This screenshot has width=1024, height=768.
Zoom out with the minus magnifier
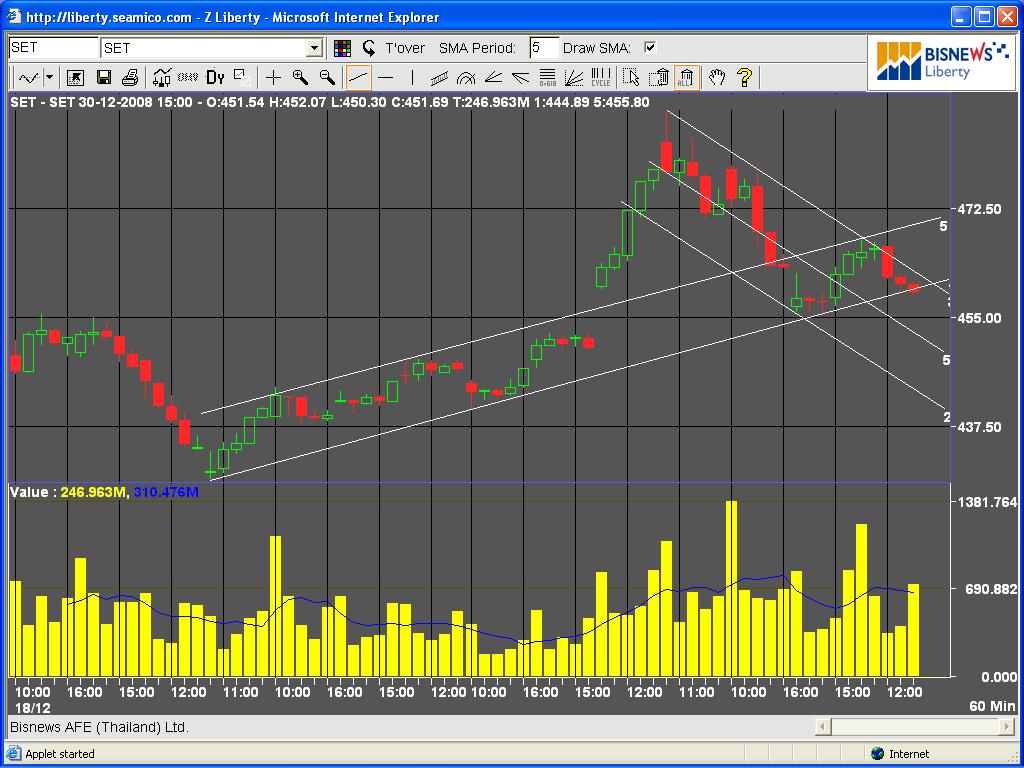click(x=327, y=78)
